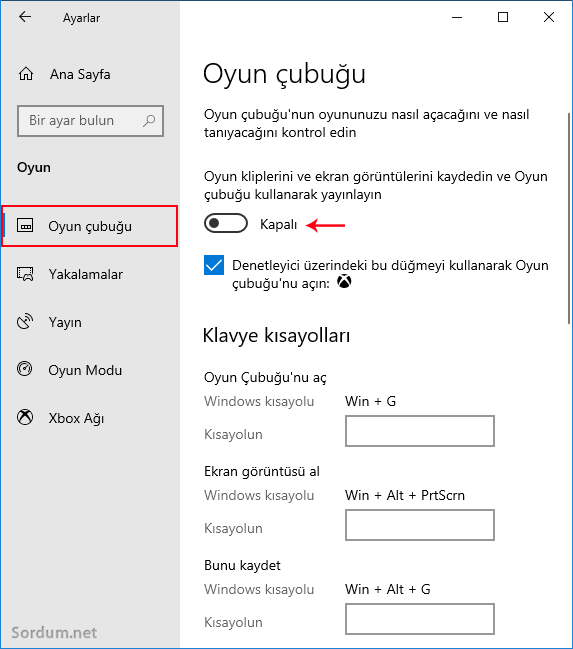Close the Ayarlar window
Screen dimensions: 573x649
[549, 17]
